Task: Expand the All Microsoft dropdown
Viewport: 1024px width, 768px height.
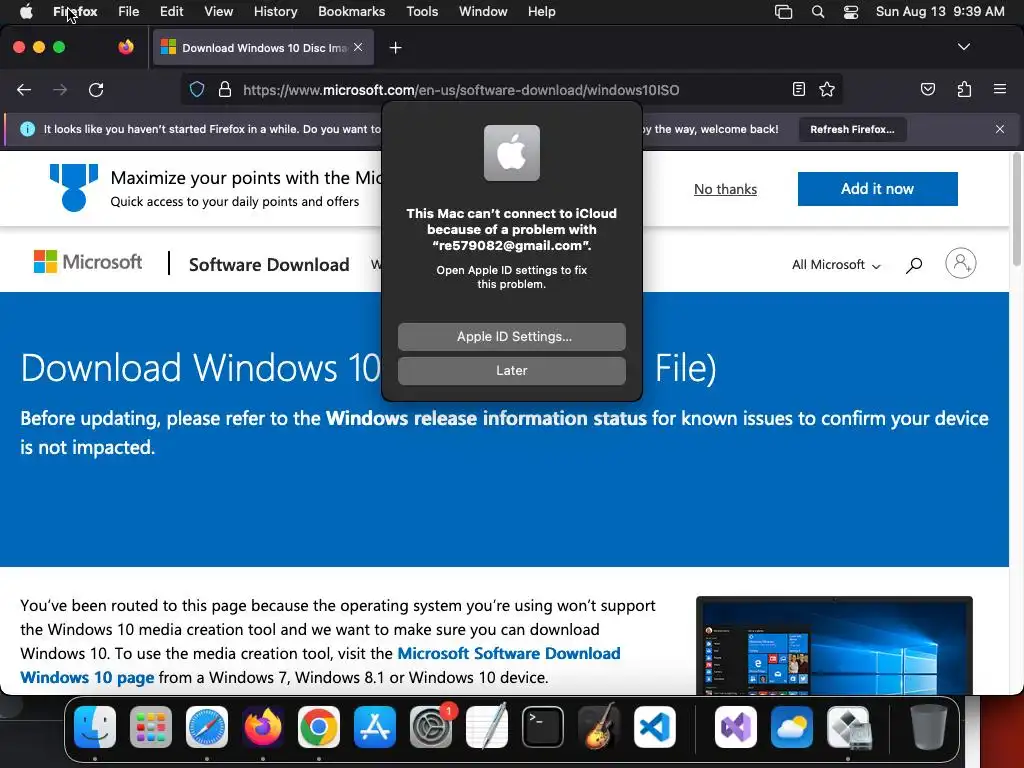Action: (x=836, y=264)
